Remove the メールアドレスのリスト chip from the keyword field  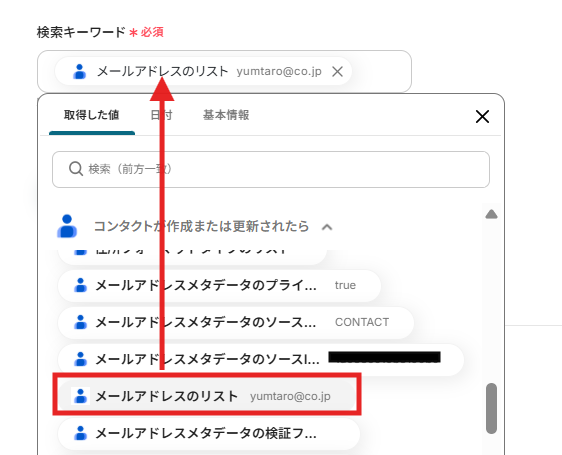tap(337, 71)
